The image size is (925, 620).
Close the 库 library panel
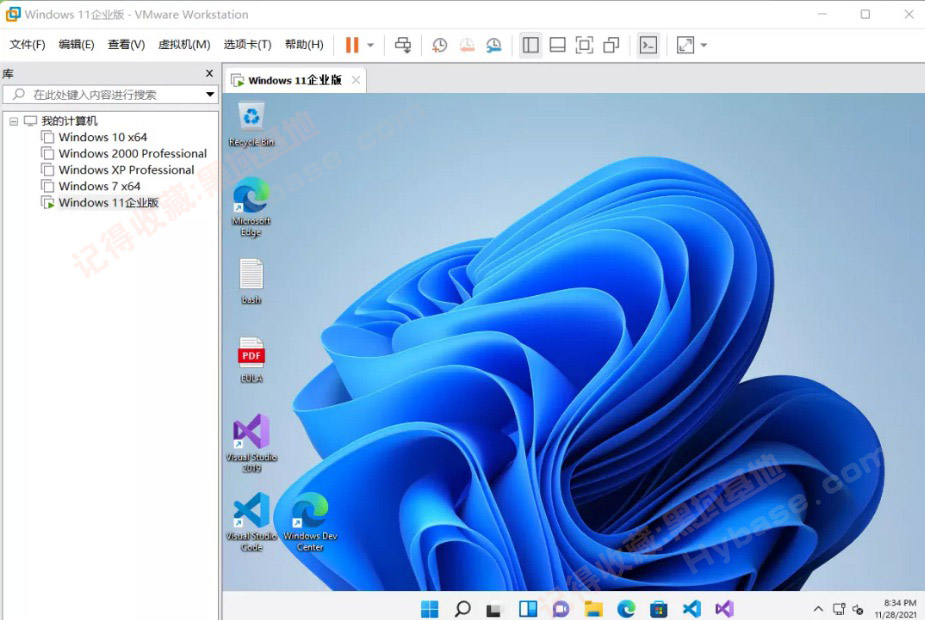click(x=209, y=73)
